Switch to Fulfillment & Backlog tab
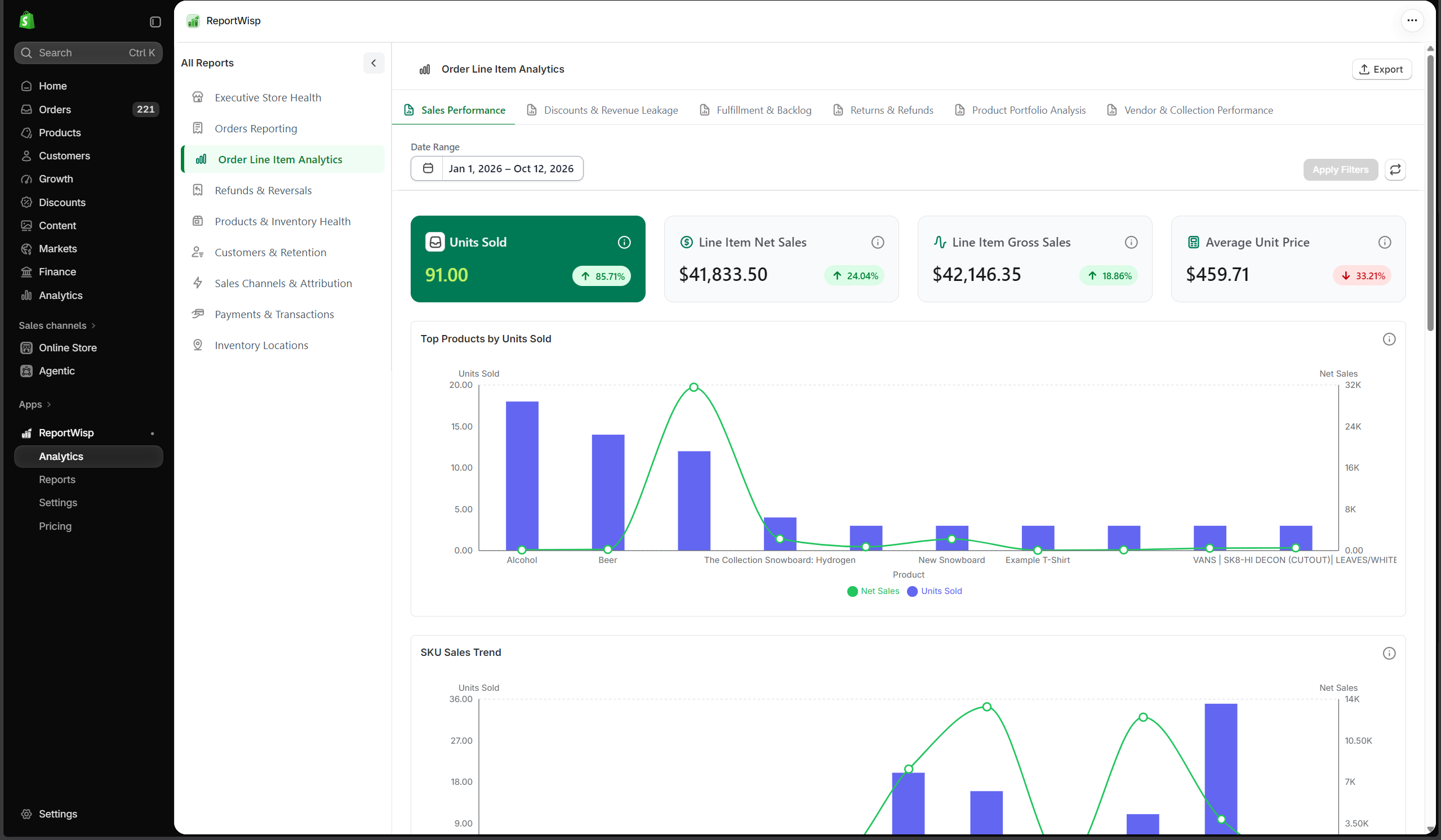The height and width of the screenshot is (840, 1441). tap(755, 110)
